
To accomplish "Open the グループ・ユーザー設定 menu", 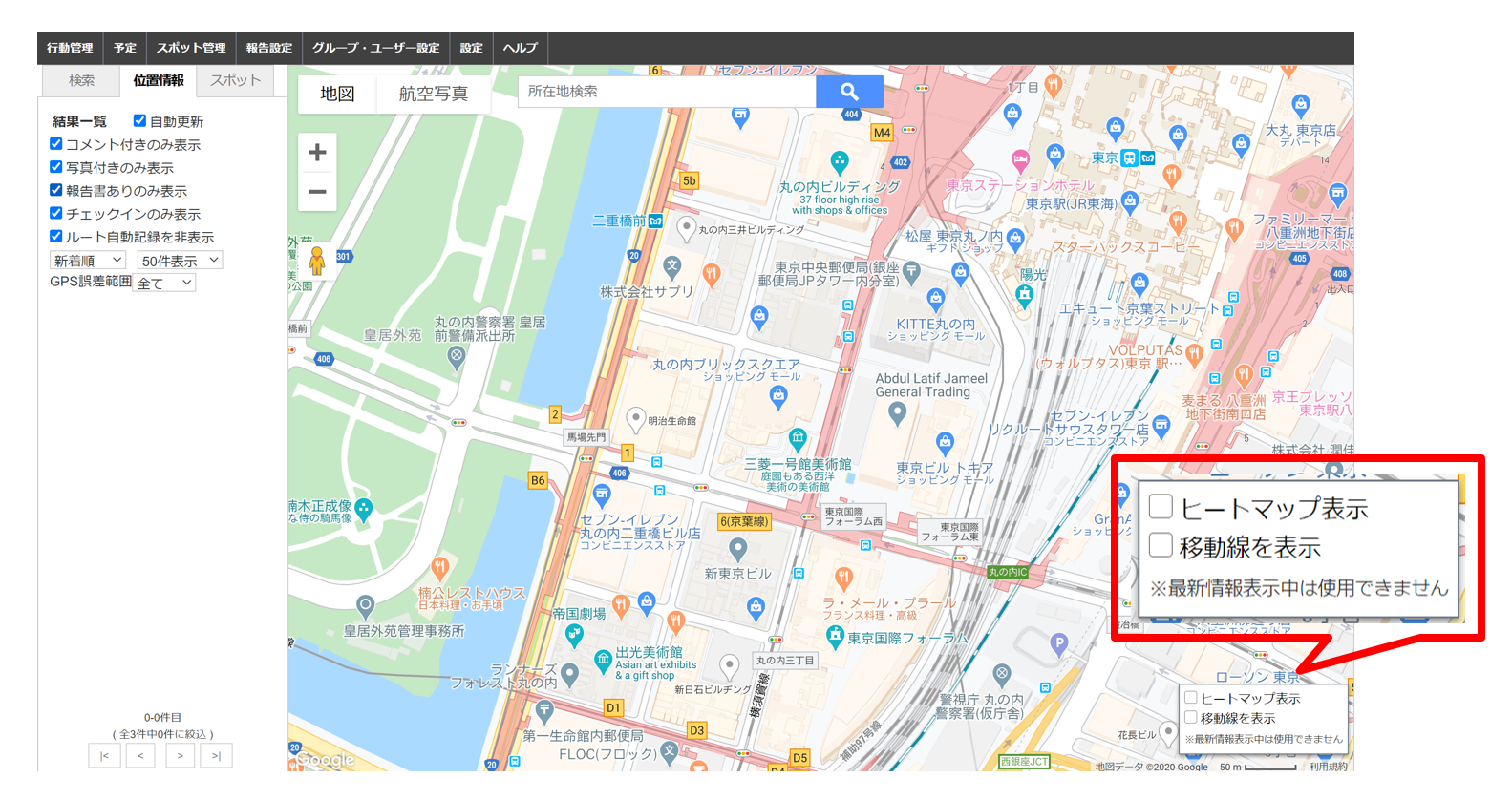I will click(376, 48).
